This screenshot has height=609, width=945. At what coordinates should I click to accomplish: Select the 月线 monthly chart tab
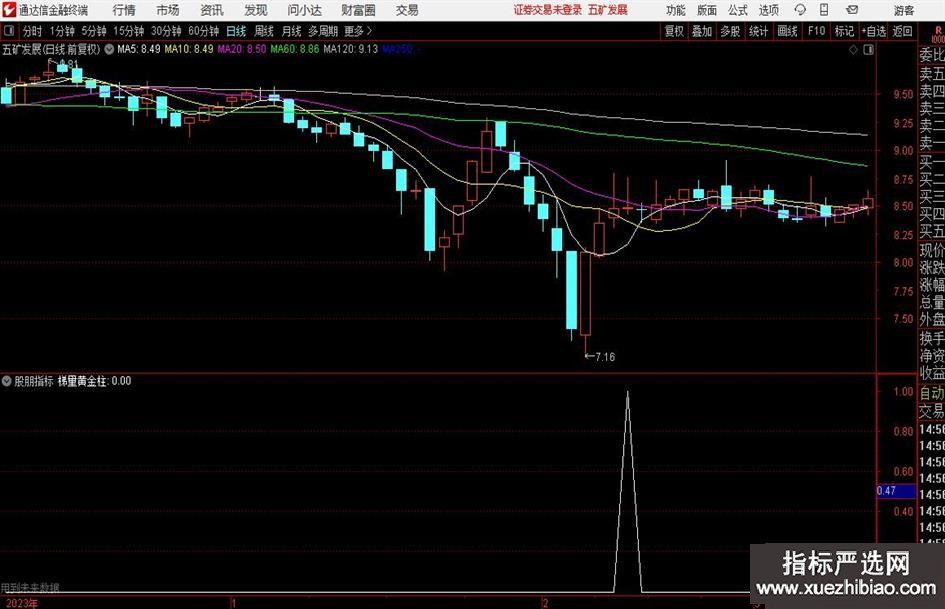click(292, 31)
